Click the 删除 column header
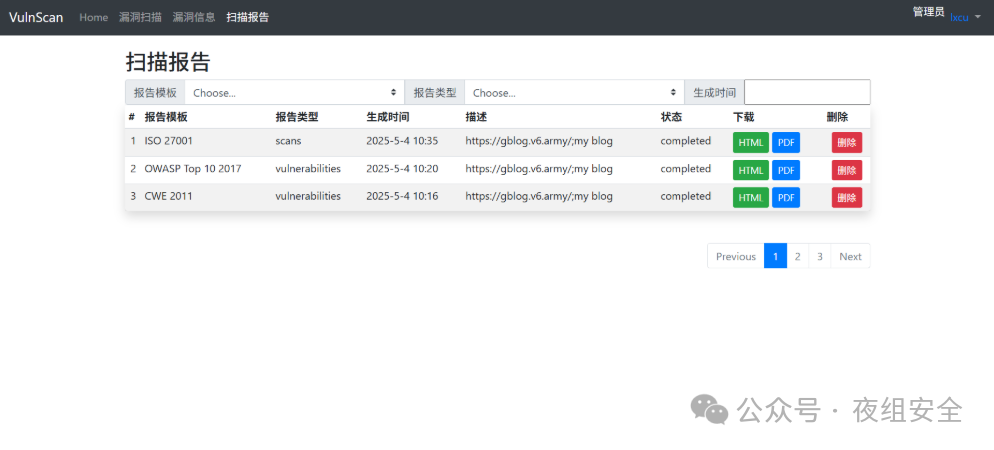Image resolution: width=994 pixels, height=450 pixels. pos(837,117)
